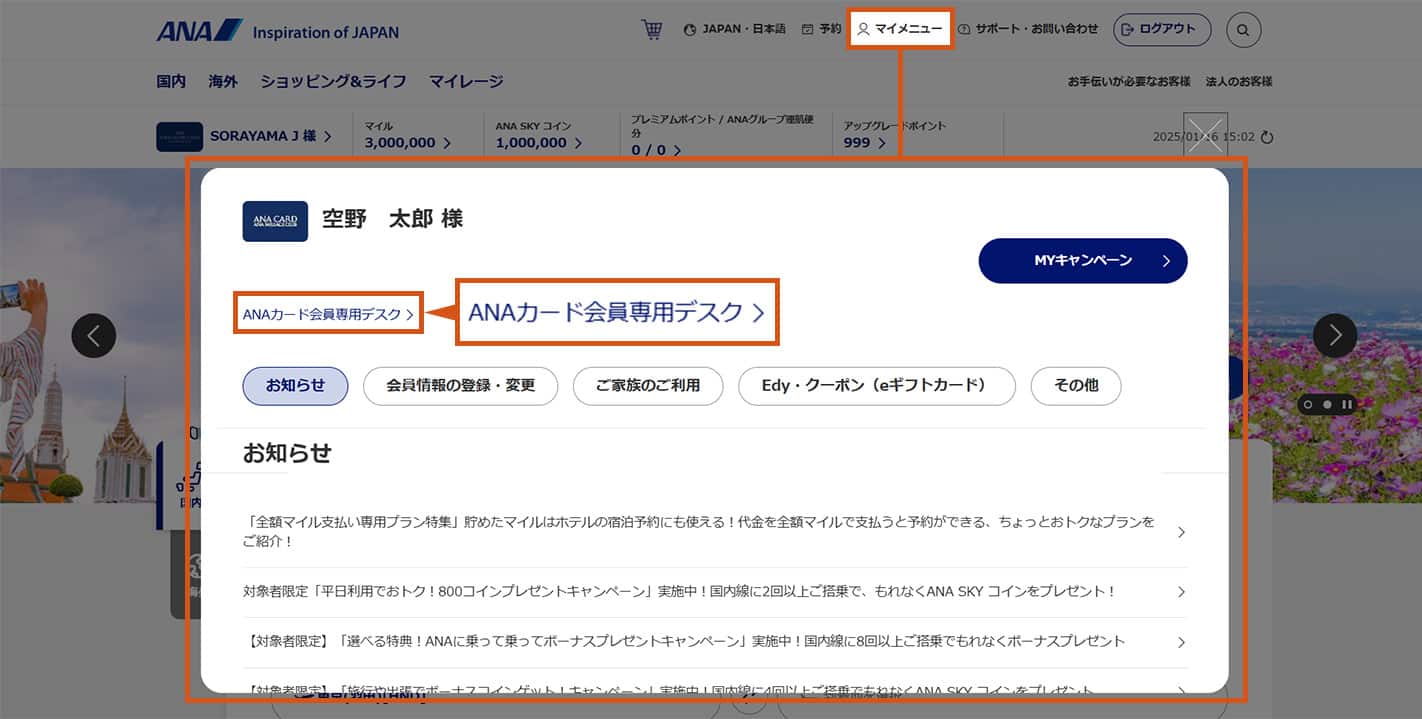Image resolution: width=1422 pixels, height=719 pixels.
Task: Click the ANA logo
Action: (199, 31)
